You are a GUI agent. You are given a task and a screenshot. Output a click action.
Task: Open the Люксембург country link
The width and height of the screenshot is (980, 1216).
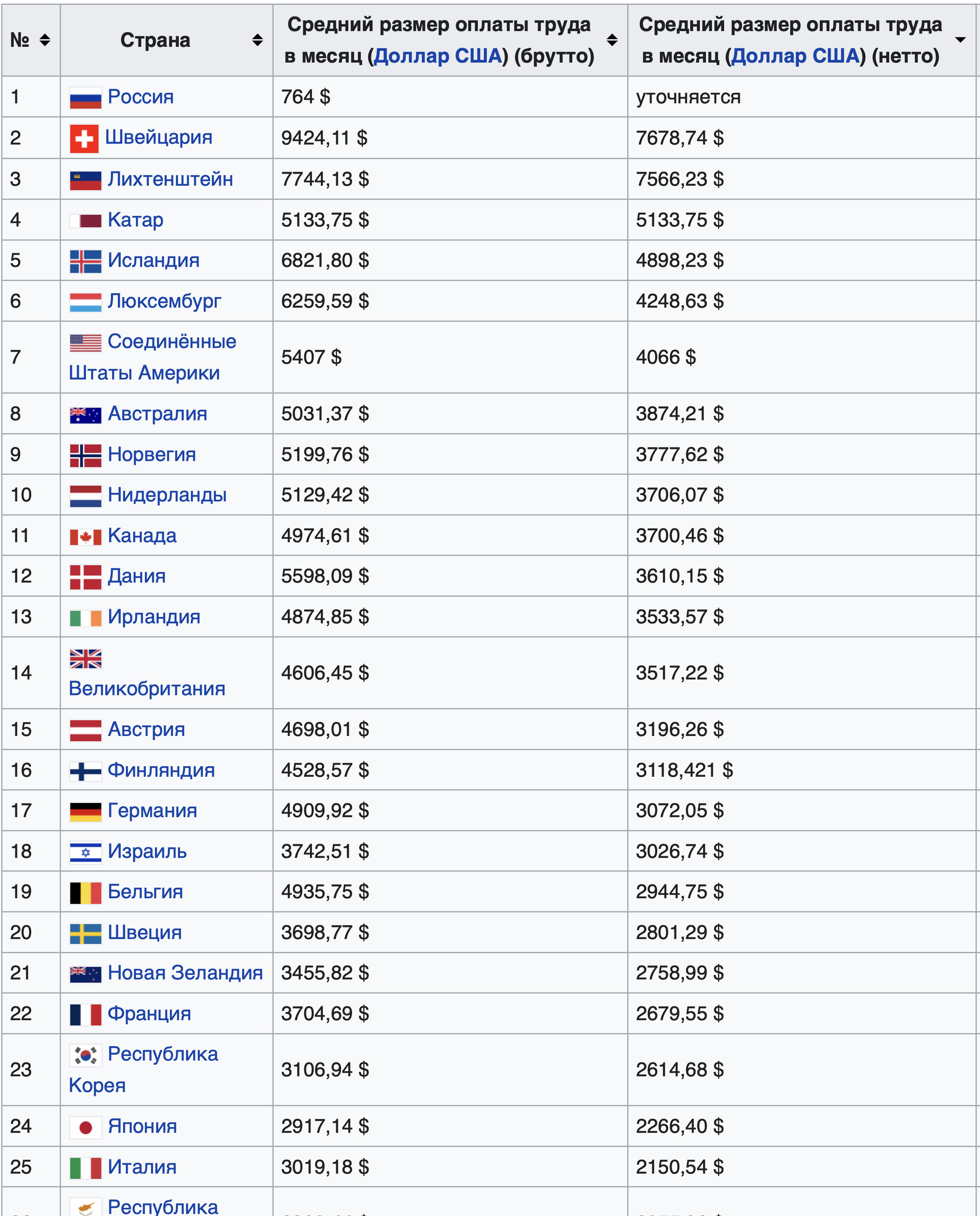click(164, 301)
